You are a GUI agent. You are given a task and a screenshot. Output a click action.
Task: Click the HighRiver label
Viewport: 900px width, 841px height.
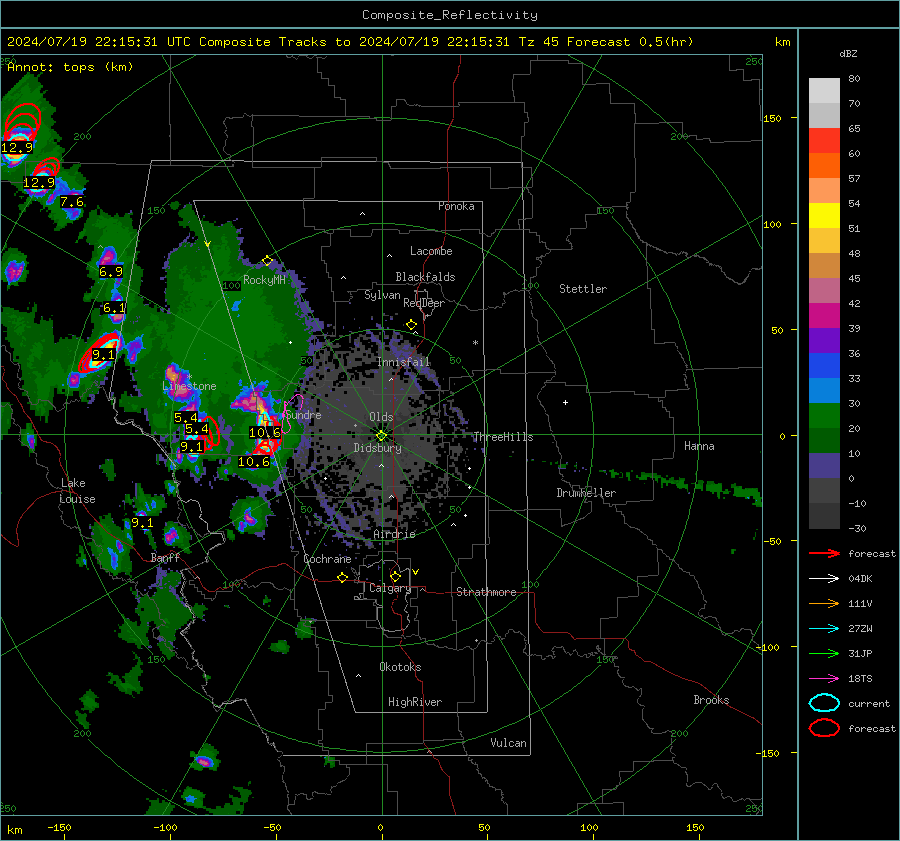[x=415, y=702]
